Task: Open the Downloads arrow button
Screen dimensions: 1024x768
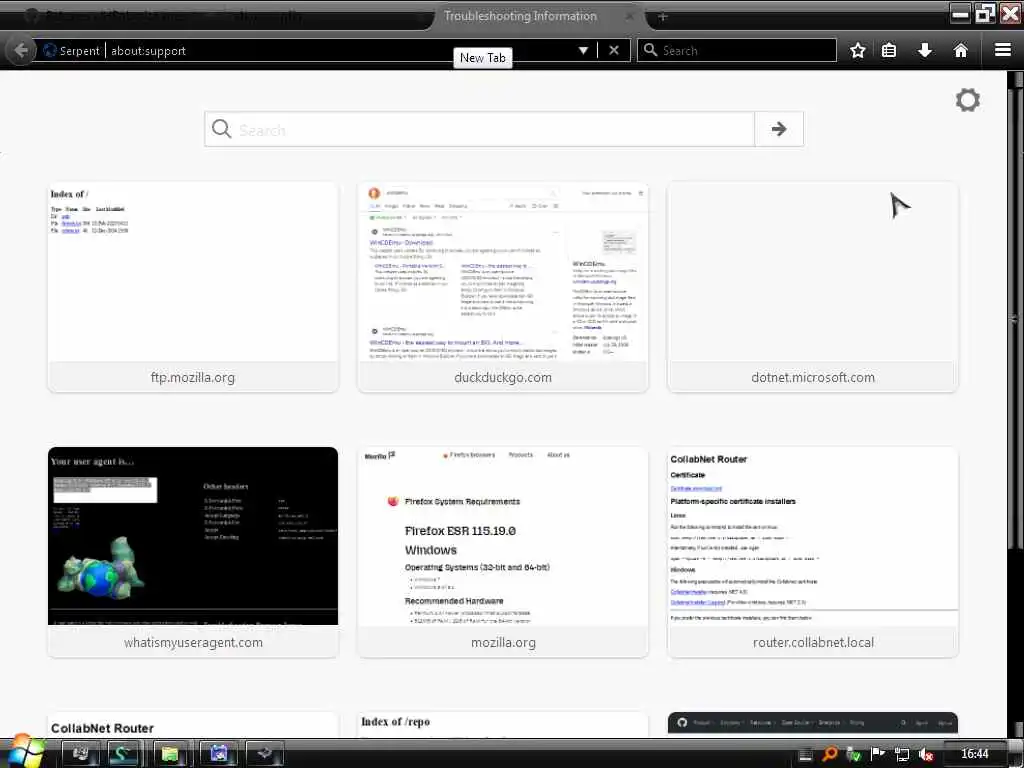Action: [x=925, y=50]
